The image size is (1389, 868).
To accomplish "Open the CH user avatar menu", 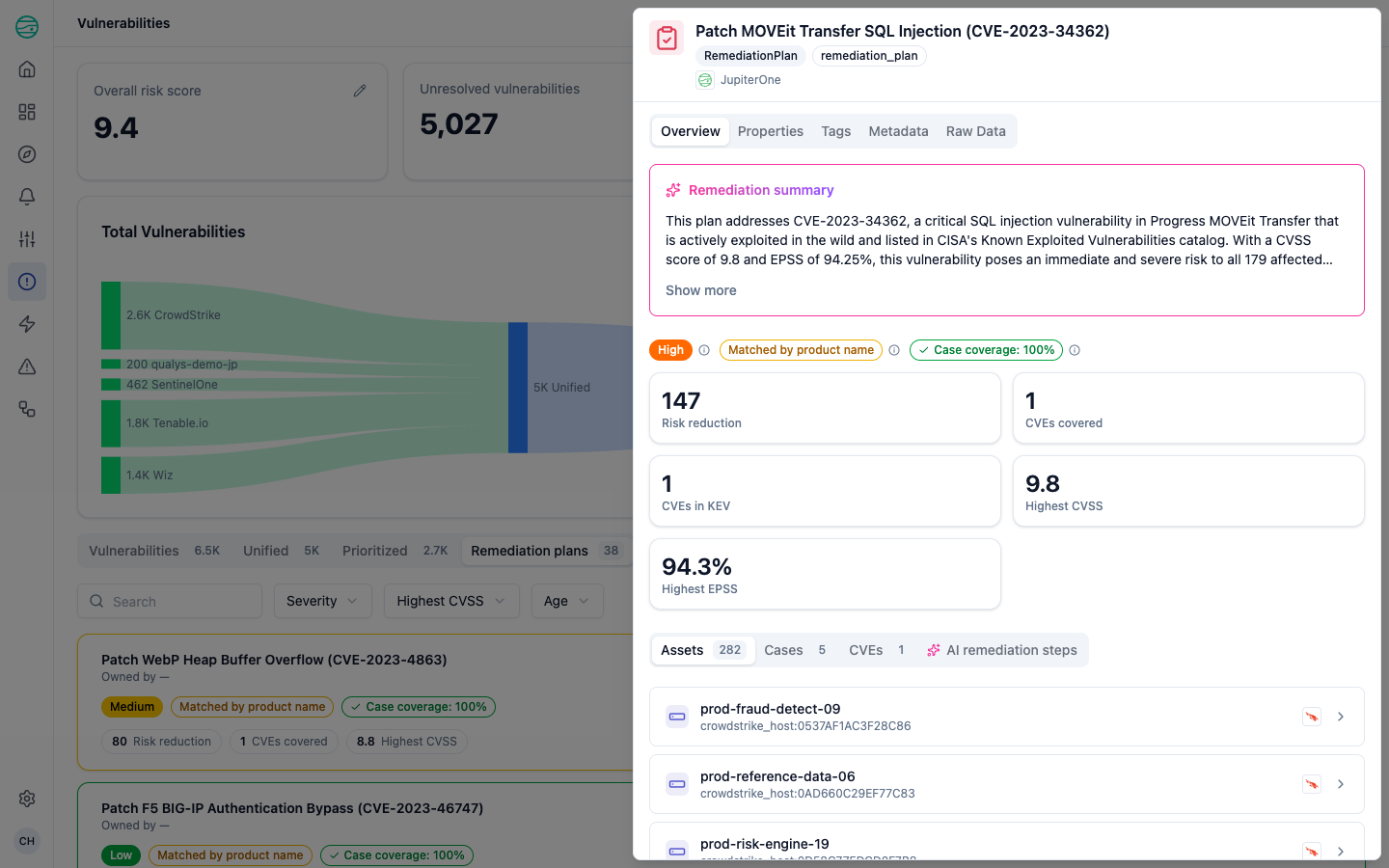I will tap(27, 841).
